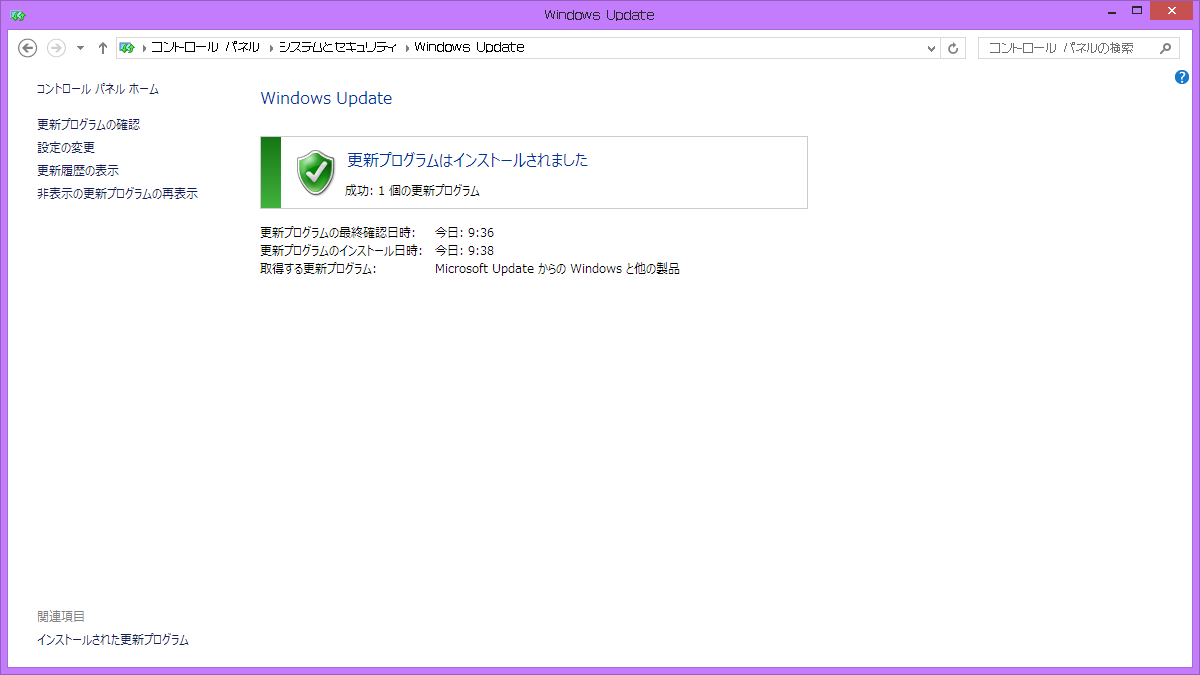Click the Windows Update page heading
The image size is (1200, 675).
click(326, 98)
